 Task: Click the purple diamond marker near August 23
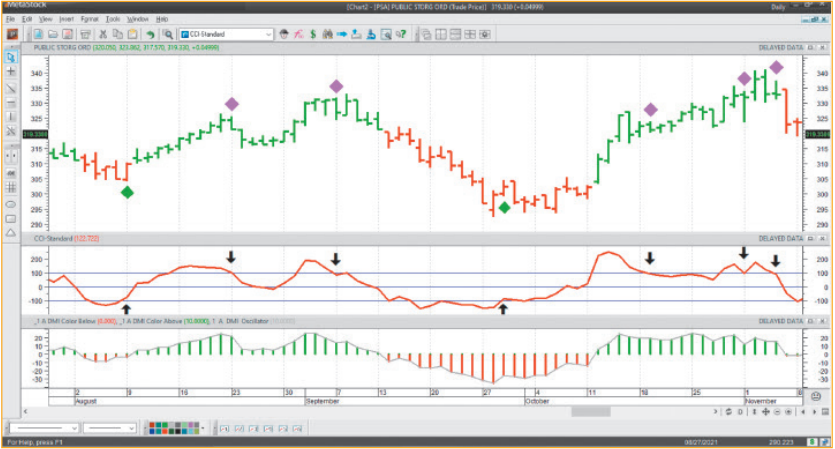tap(232, 104)
